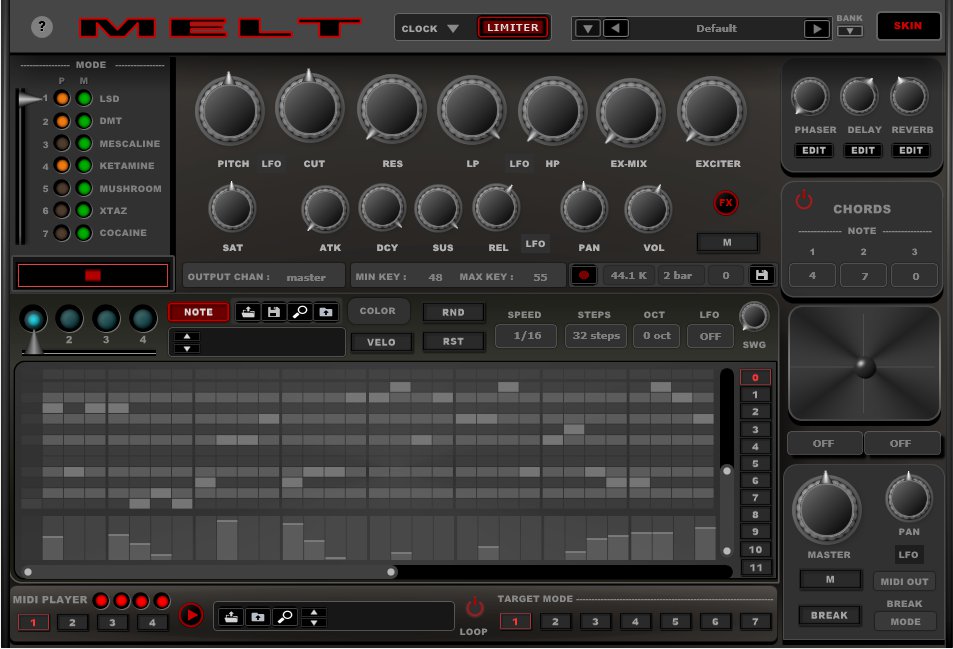Click the save disk icon beside NOTE
The image size is (953, 649).
(274, 312)
